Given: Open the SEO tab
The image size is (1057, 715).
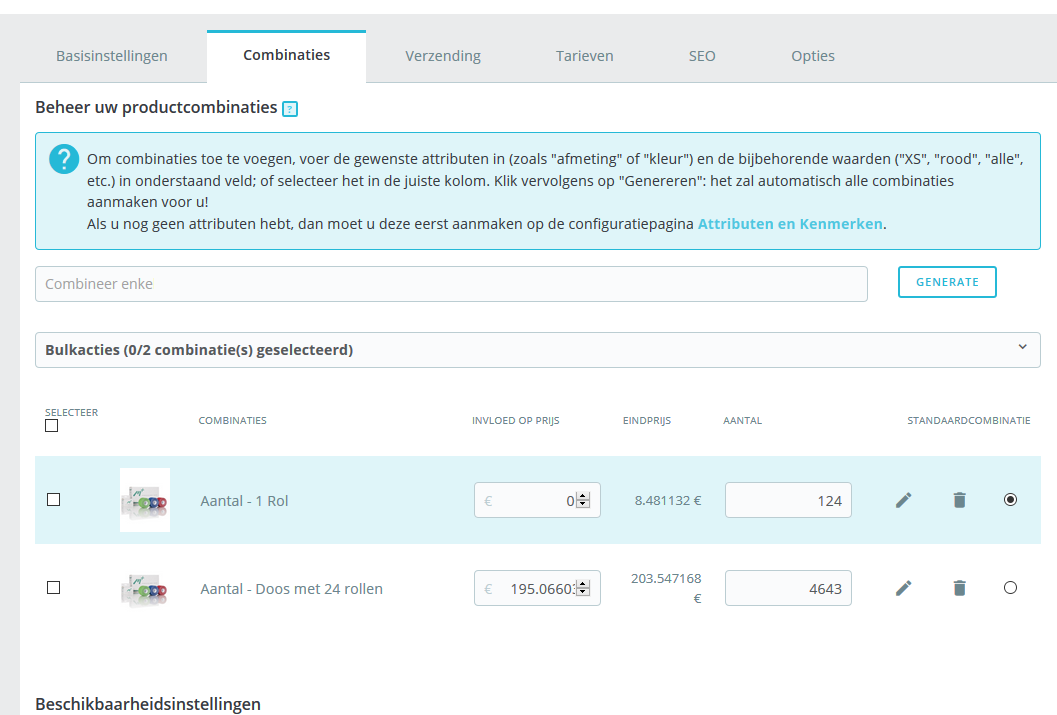Looking at the screenshot, I should 702,56.
